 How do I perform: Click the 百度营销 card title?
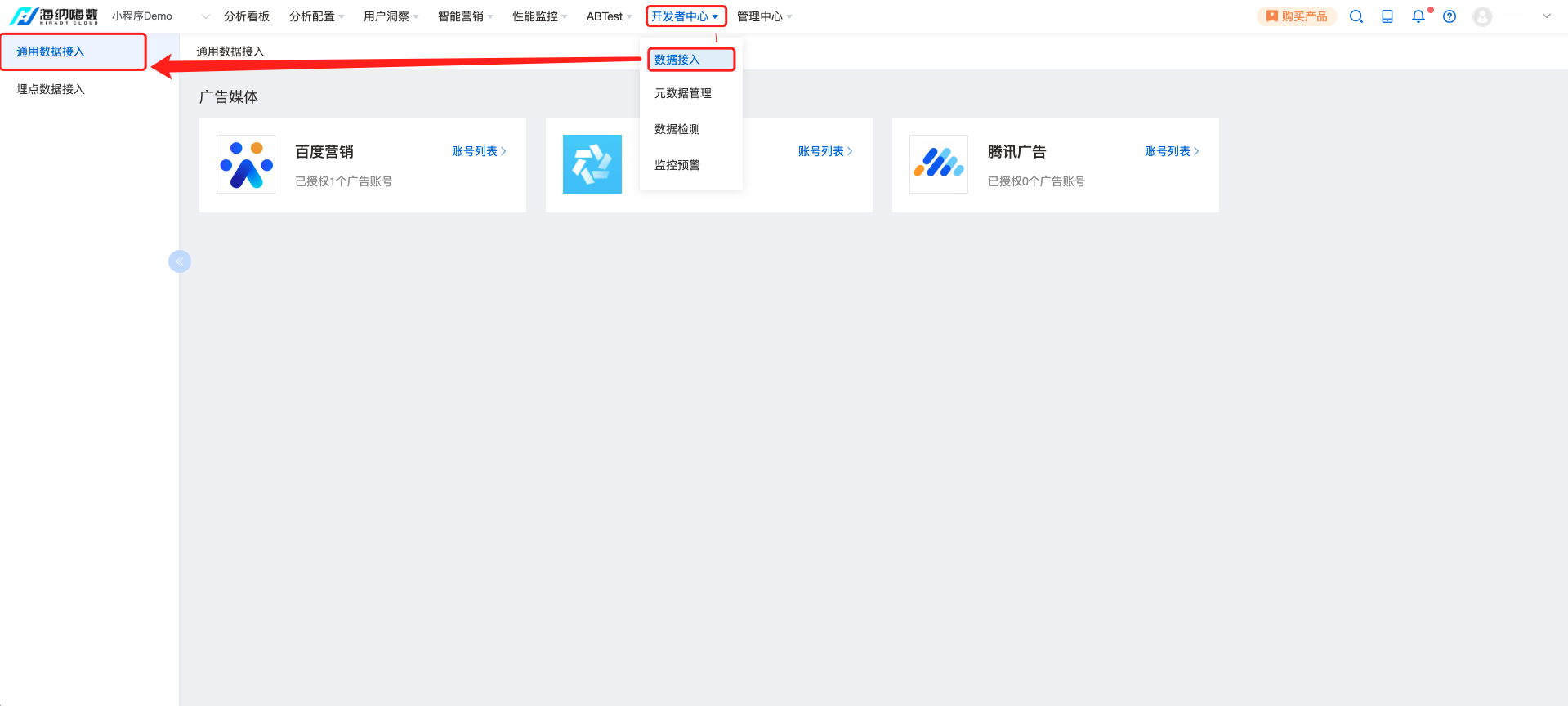324,152
